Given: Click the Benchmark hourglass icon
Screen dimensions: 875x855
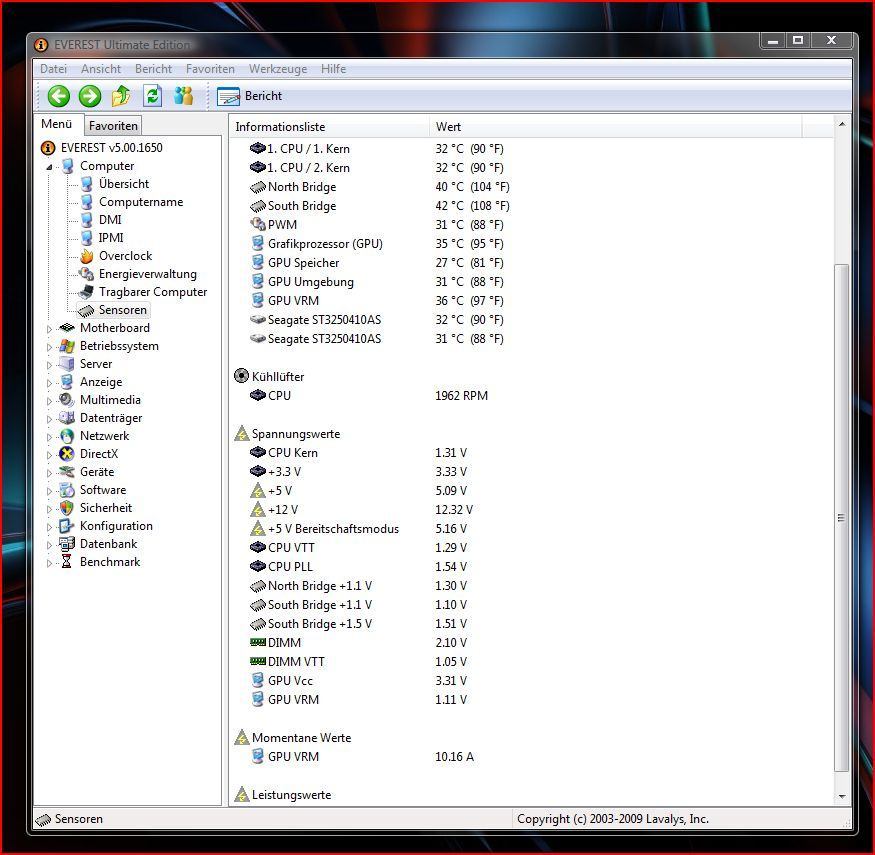Looking at the screenshot, I should (67, 561).
